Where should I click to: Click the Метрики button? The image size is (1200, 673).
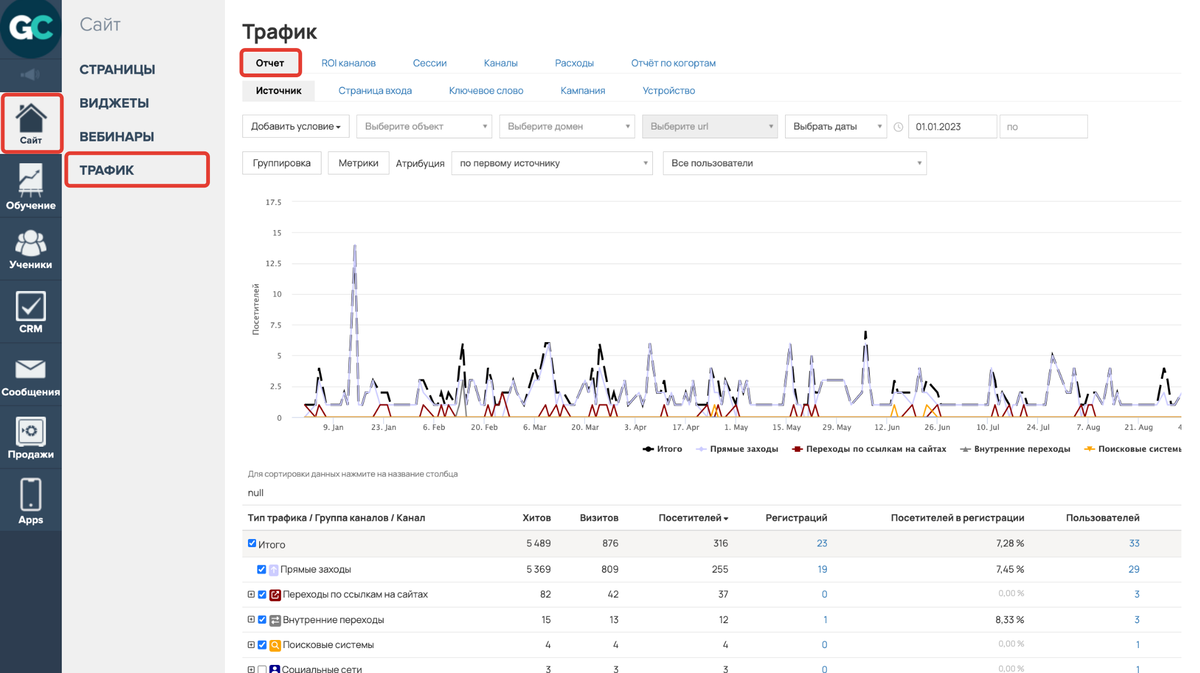[x=358, y=163]
